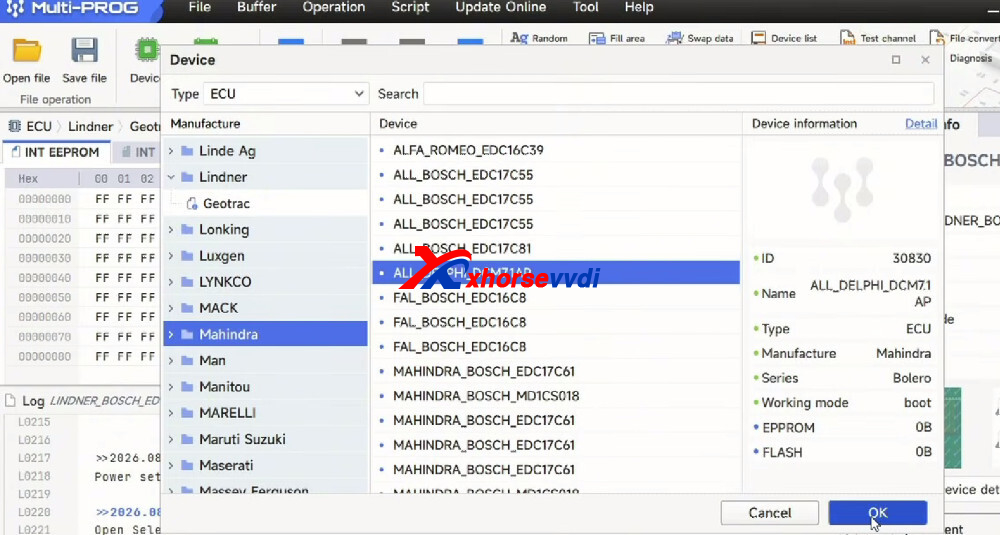Expand the Mahindra manufacturer

click(x=171, y=334)
